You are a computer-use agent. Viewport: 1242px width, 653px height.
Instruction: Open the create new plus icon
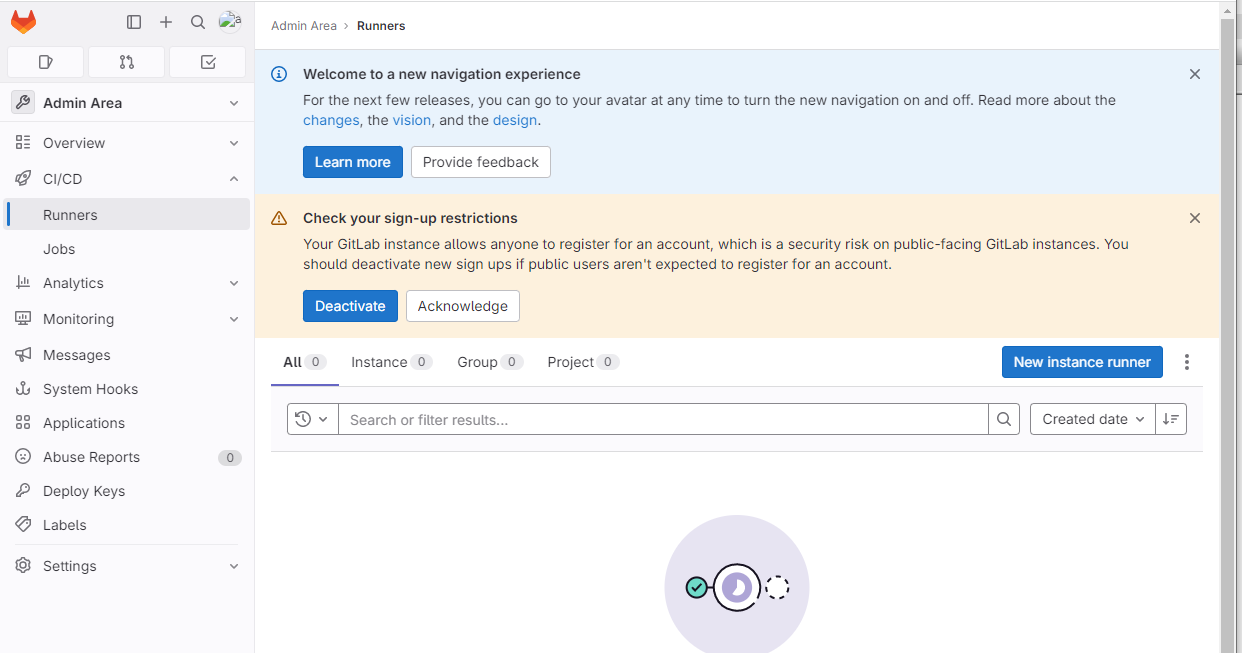tap(166, 21)
